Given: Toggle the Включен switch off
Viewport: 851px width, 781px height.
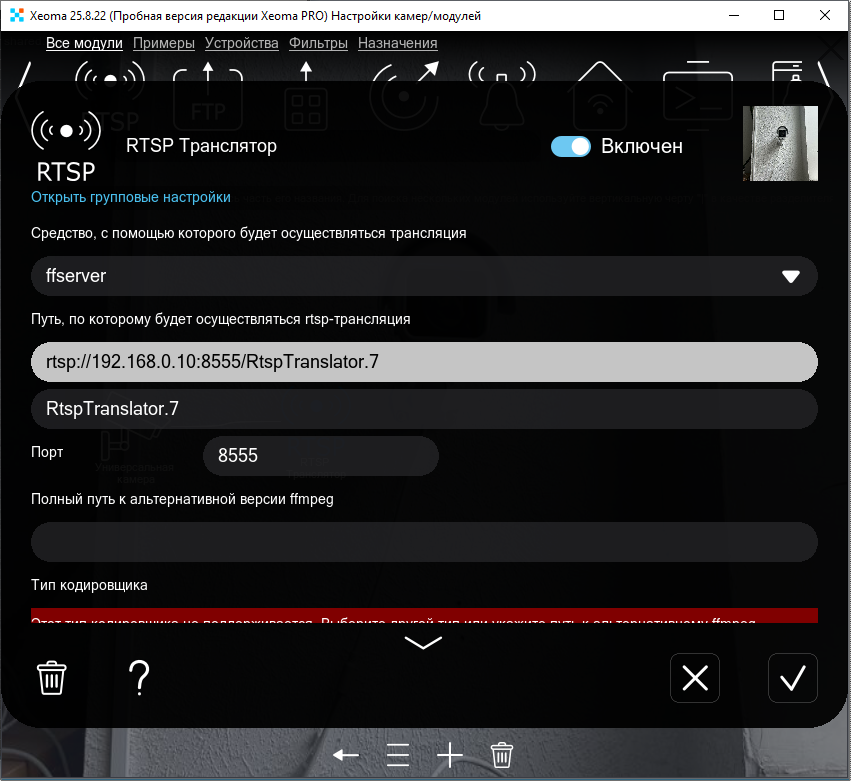Looking at the screenshot, I should pyautogui.click(x=571, y=146).
